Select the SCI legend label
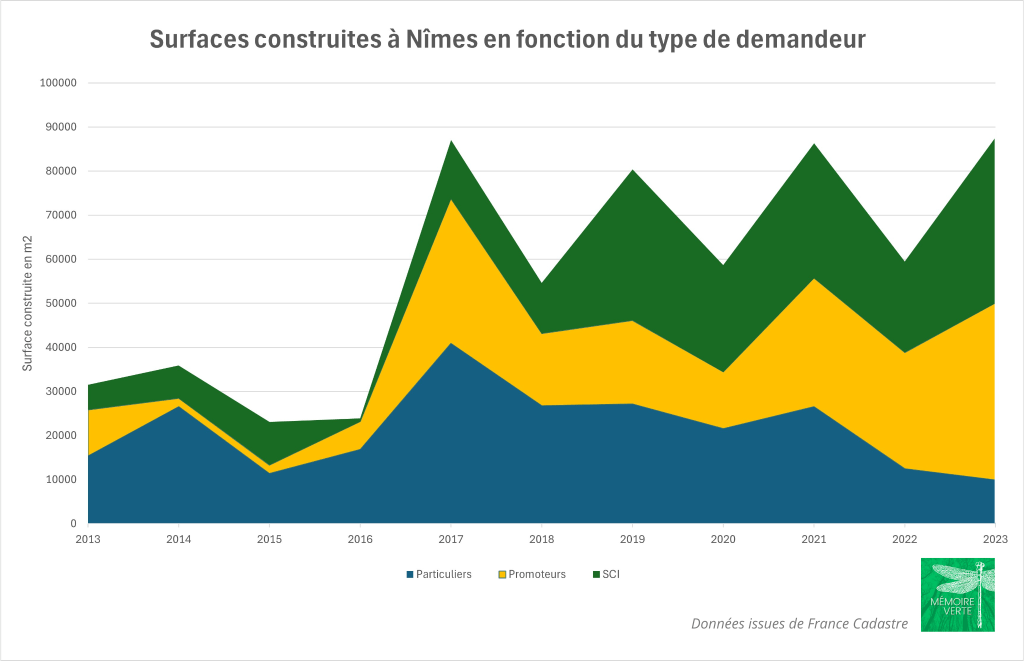The width and height of the screenshot is (1024, 661). 611,574
